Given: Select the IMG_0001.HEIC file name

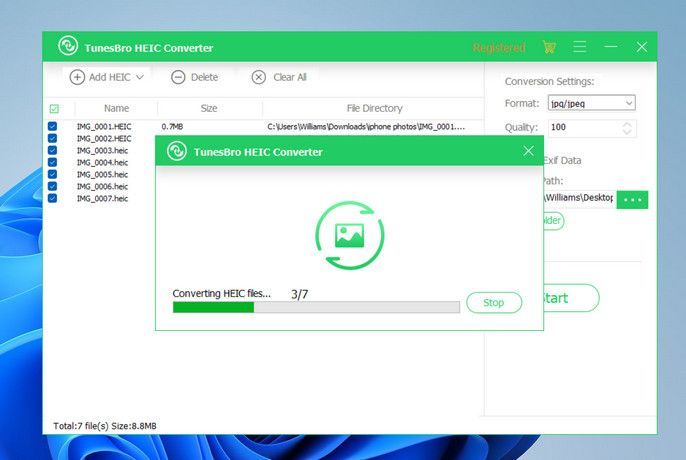Looking at the screenshot, I should click(104, 126).
